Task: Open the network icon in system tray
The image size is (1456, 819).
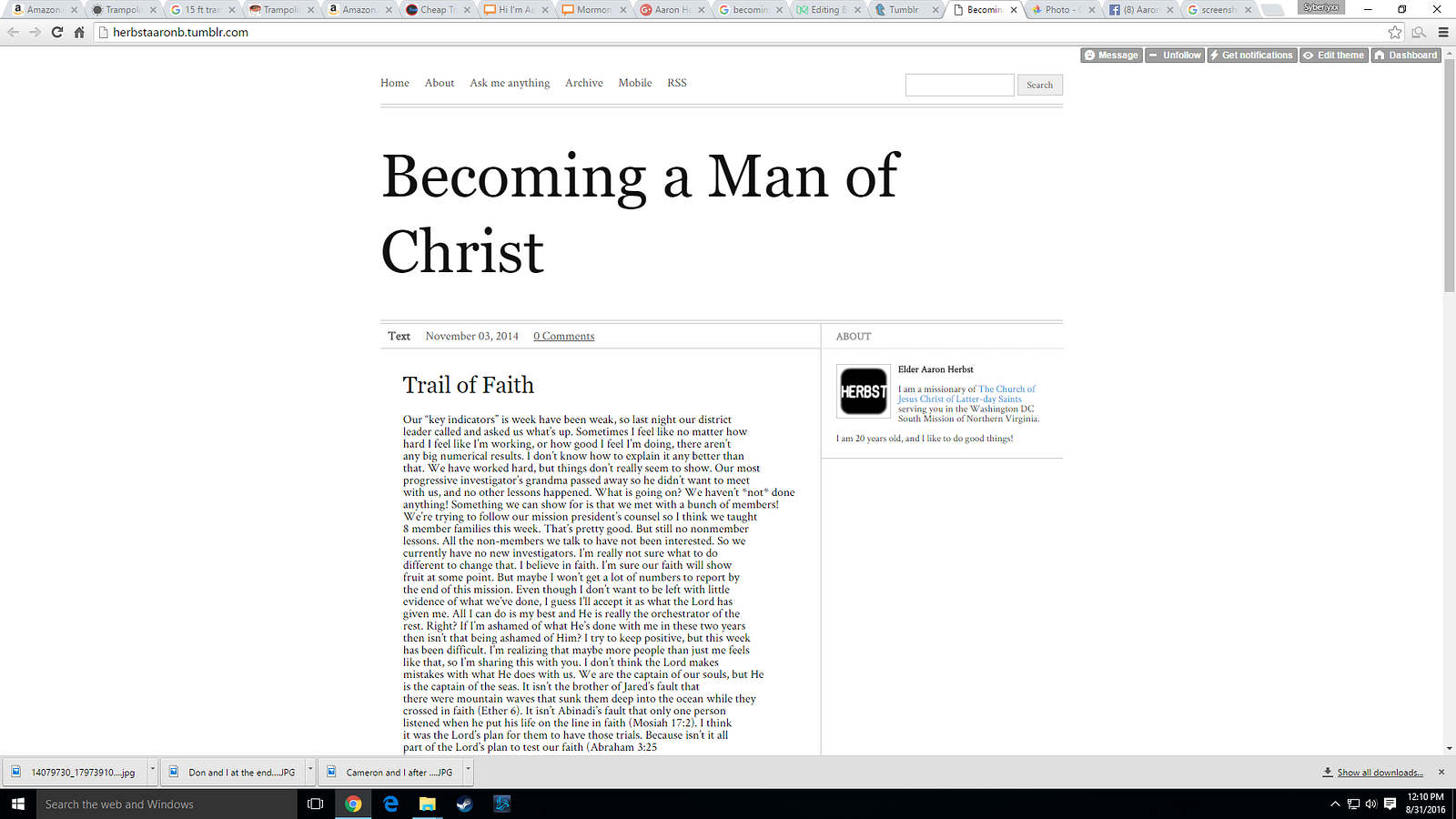Action: click(1353, 804)
